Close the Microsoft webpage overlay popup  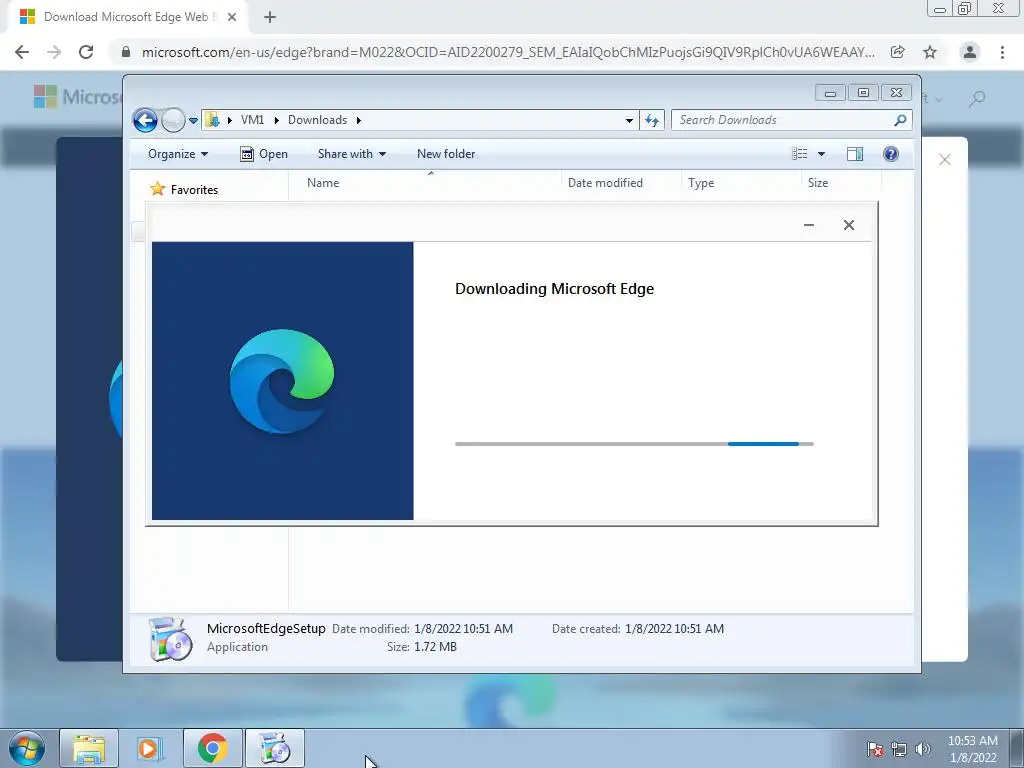944,160
